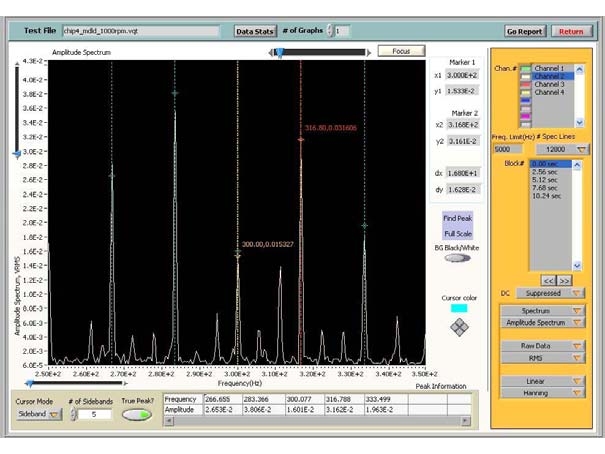Click the Test File name field

tap(140, 31)
